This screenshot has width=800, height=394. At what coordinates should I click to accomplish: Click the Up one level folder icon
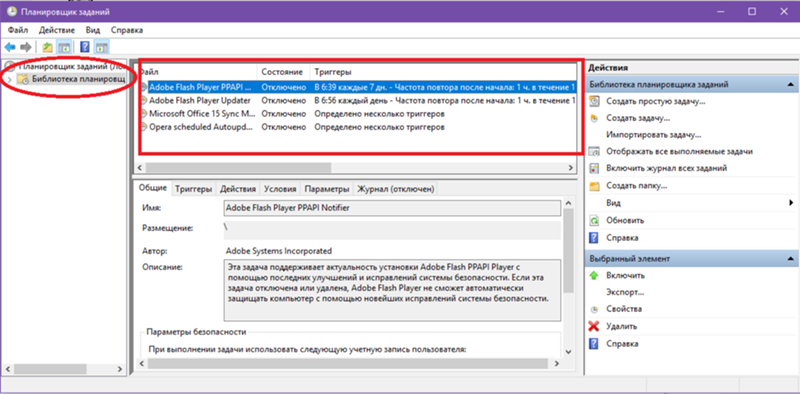click(47, 47)
